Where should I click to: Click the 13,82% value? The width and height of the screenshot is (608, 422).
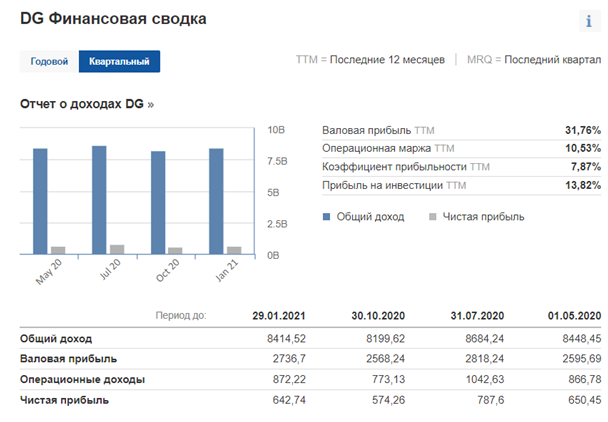coord(583,185)
